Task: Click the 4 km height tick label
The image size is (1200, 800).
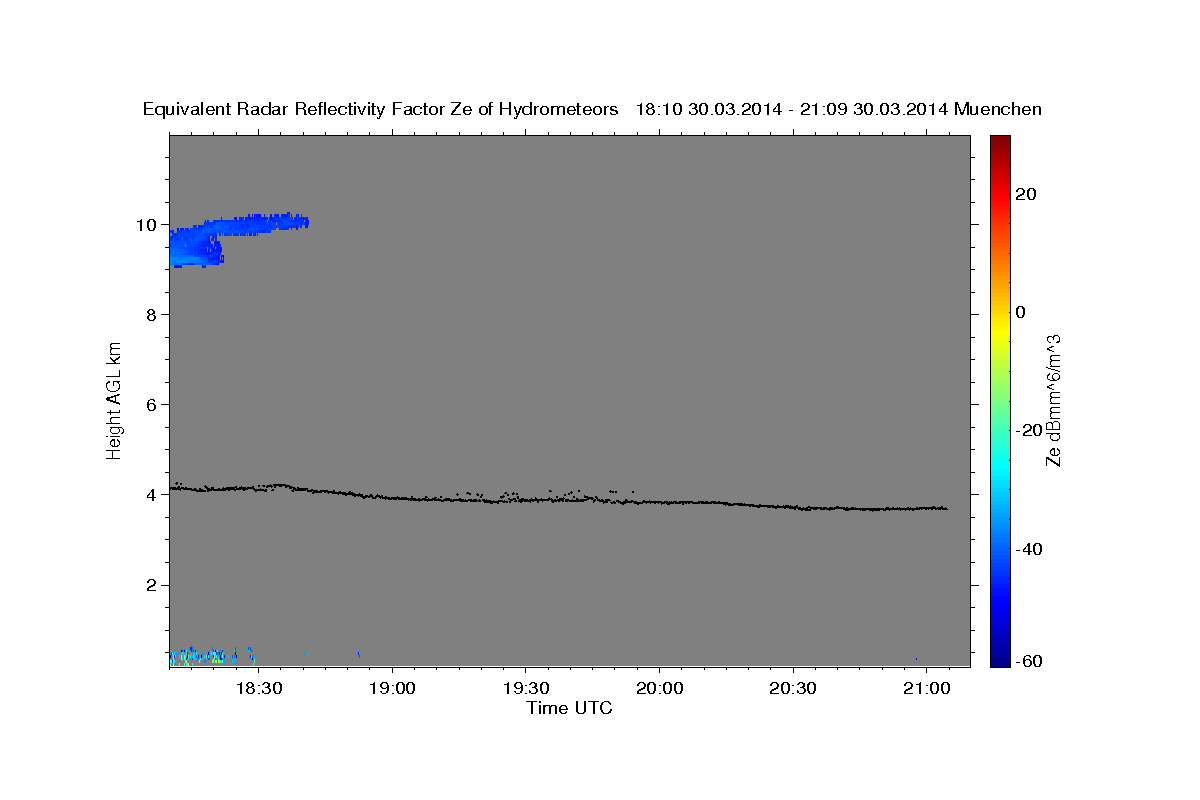Action: (152, 495)
